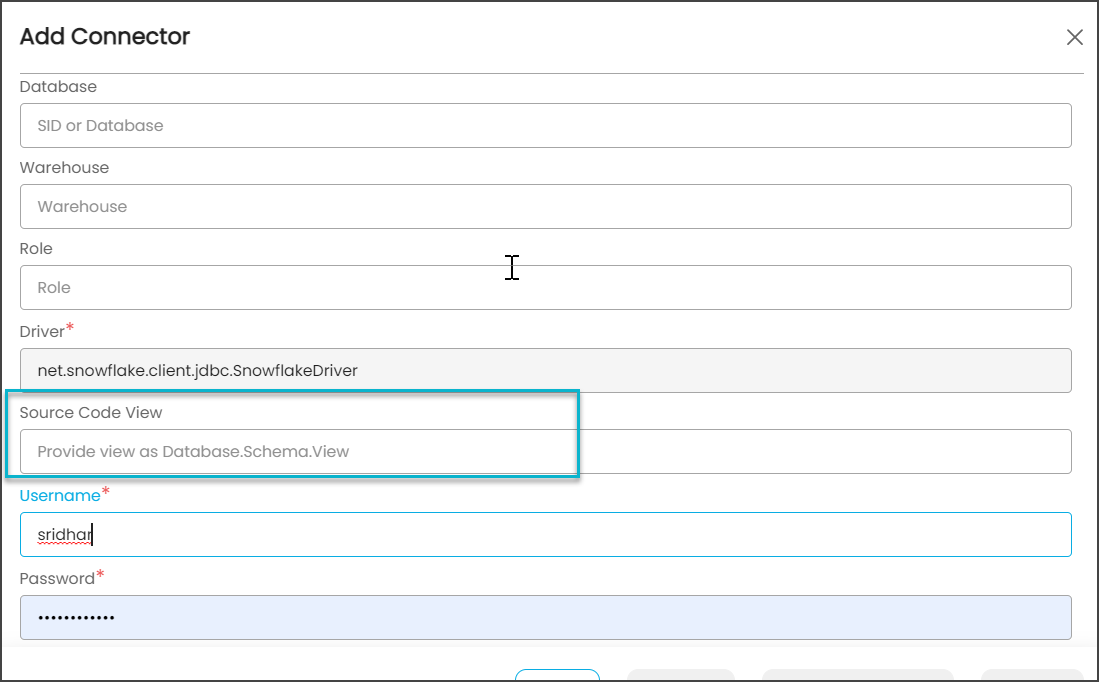The image size is (1099, 682).
Task: Click the Driver required label
Action: (x=43, y=331)
